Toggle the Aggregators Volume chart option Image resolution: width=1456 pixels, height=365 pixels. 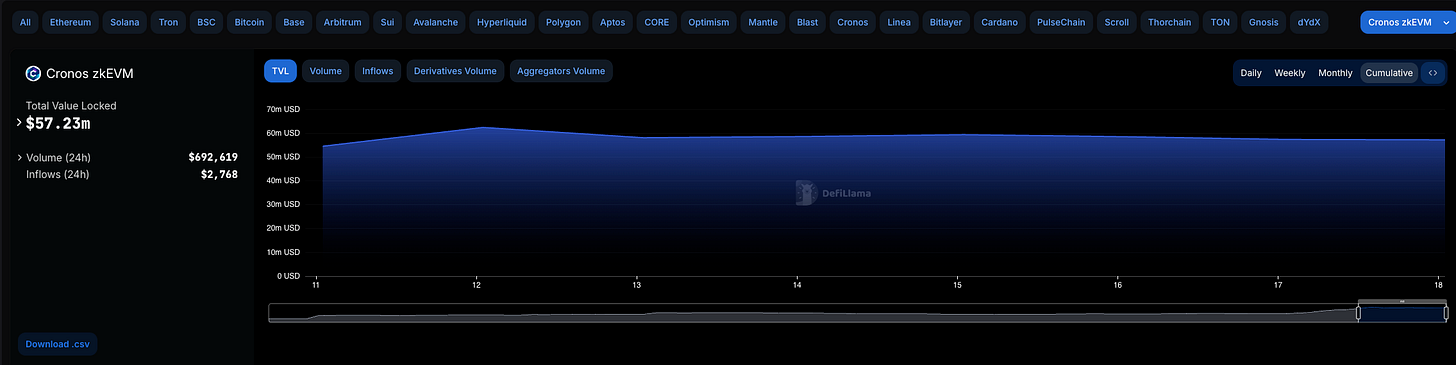[561, 71]
